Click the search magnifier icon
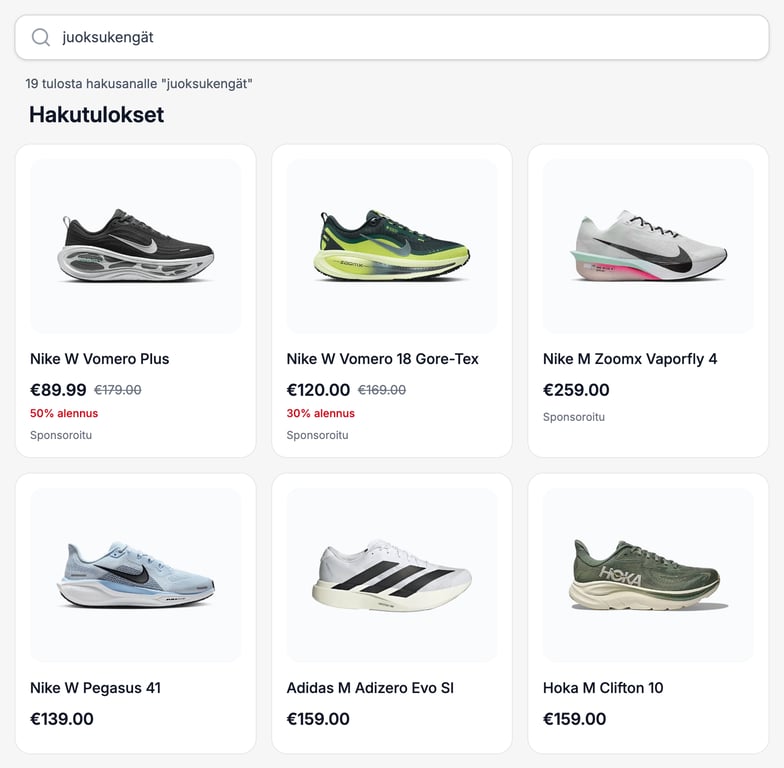The image size is (784, 768). [x=41, y=38]
